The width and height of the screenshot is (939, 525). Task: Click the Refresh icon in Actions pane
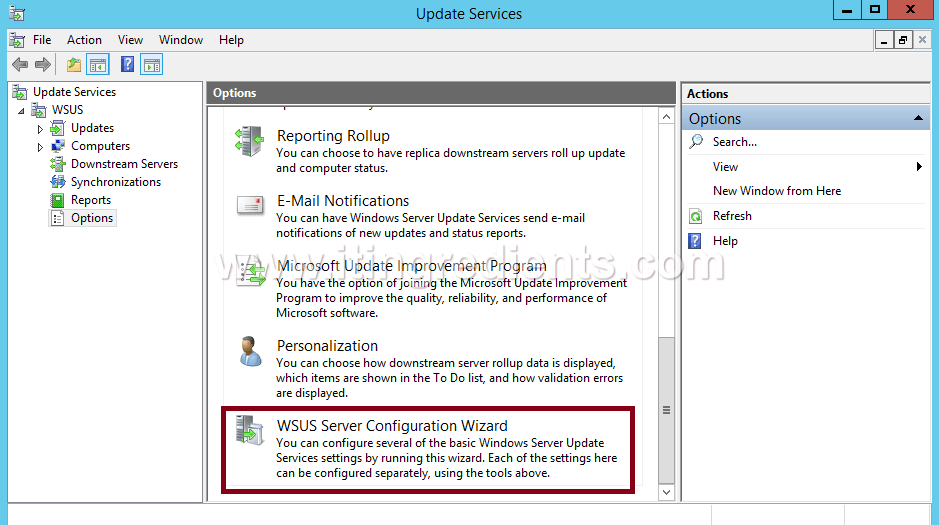click(x=695, y=216)
